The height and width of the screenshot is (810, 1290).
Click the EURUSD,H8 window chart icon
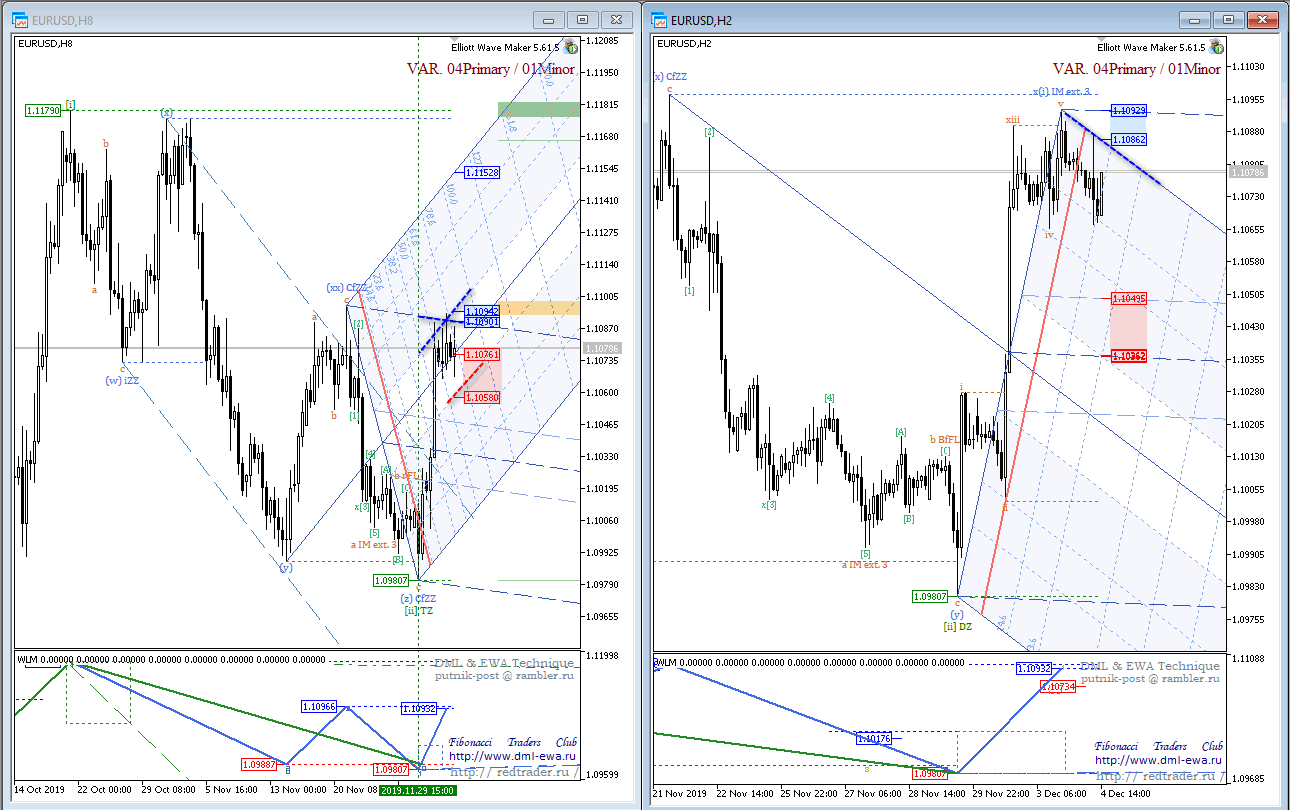pyautogui.click(x=20, y=19)
